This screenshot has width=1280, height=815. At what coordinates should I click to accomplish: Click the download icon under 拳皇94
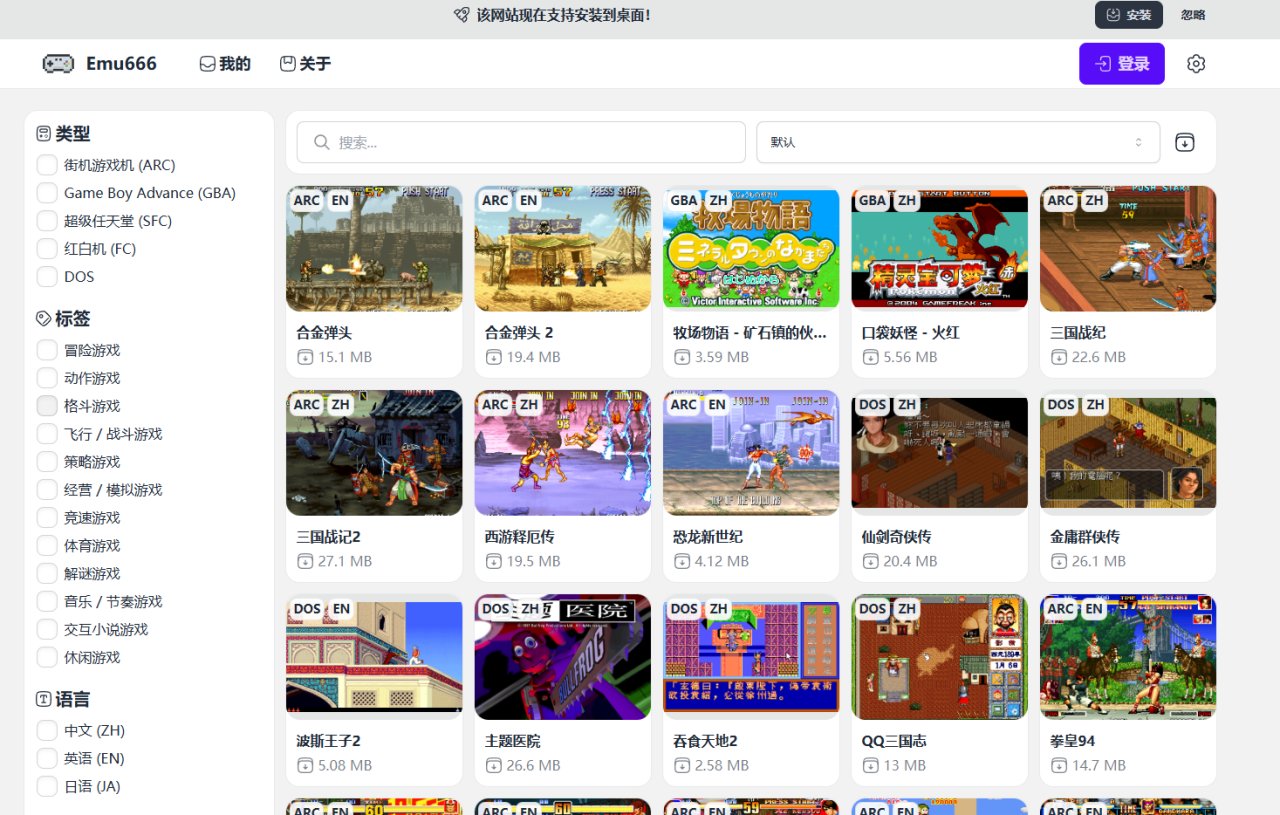pyautogui.click(x=1058, y=765)
